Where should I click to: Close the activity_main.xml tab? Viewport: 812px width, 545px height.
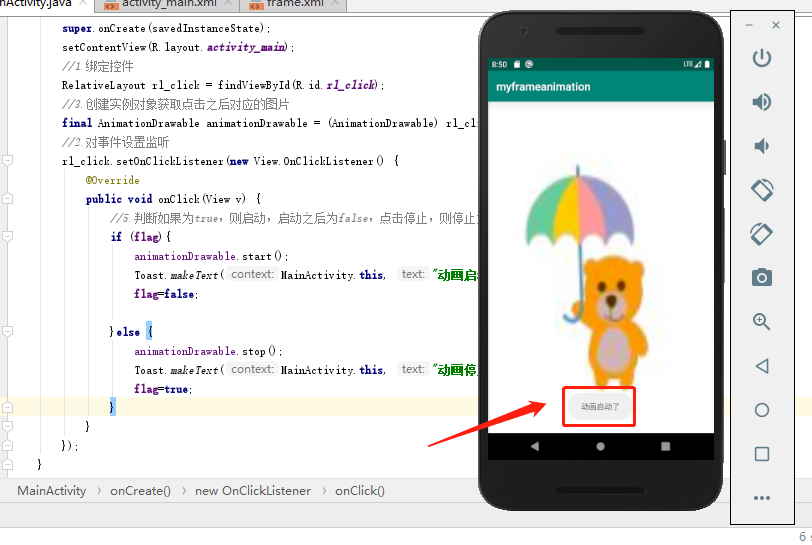pyautogui.click(x=228, y=3)
